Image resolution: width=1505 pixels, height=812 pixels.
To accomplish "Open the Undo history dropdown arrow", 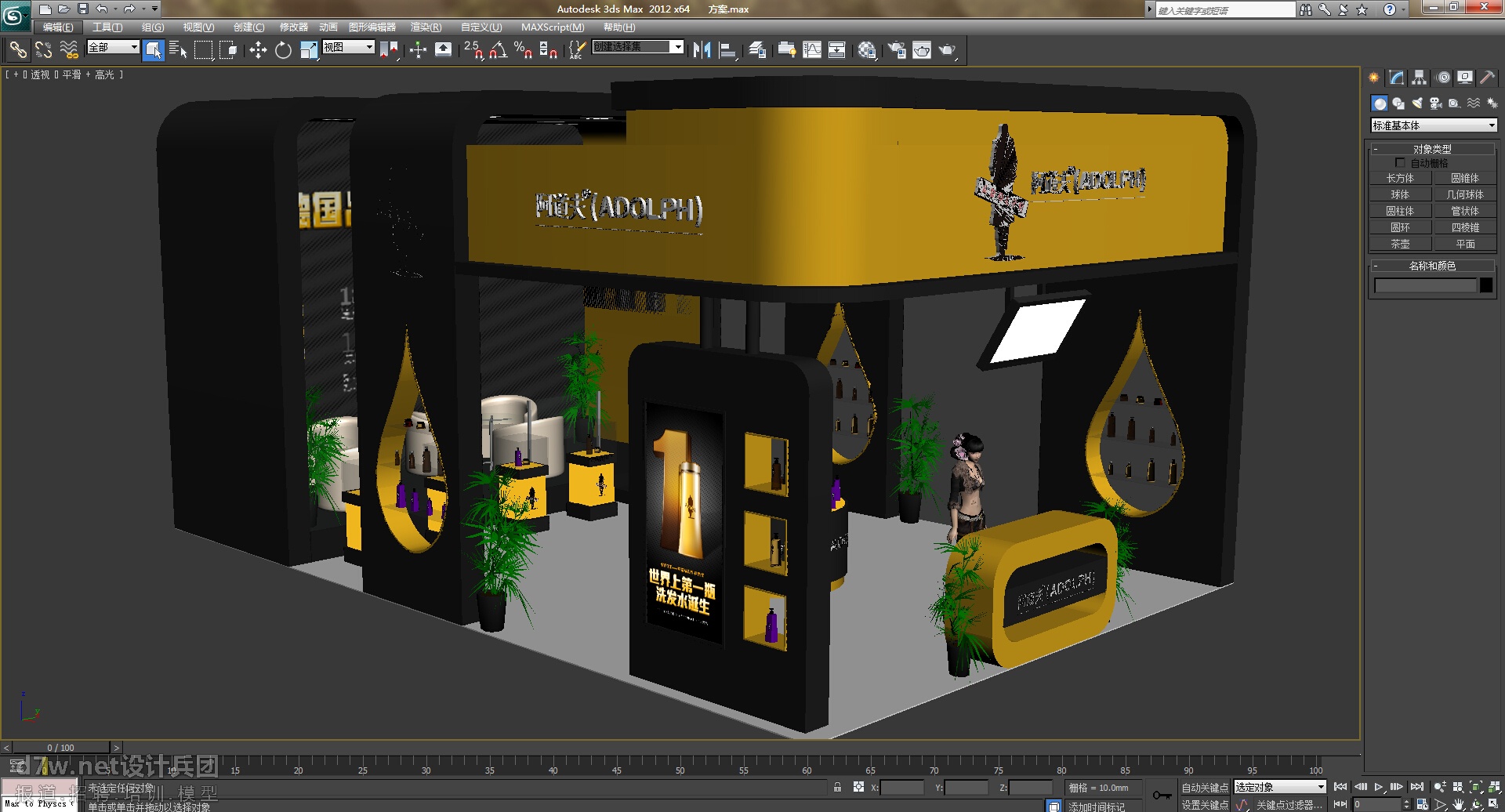I will [x=115, y=9].
